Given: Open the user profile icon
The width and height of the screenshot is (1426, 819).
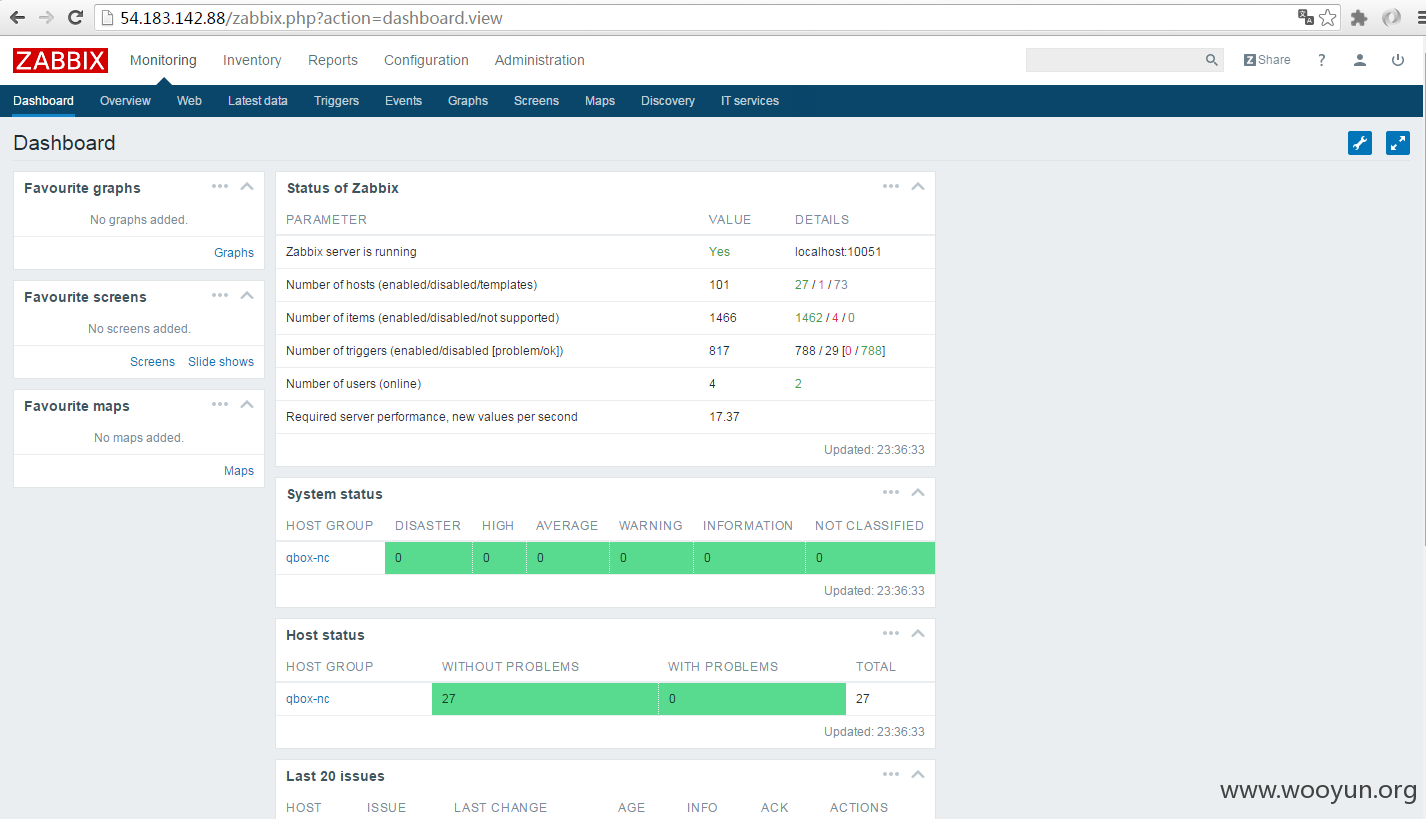Looking at the screenshot, I should 1360,60.
